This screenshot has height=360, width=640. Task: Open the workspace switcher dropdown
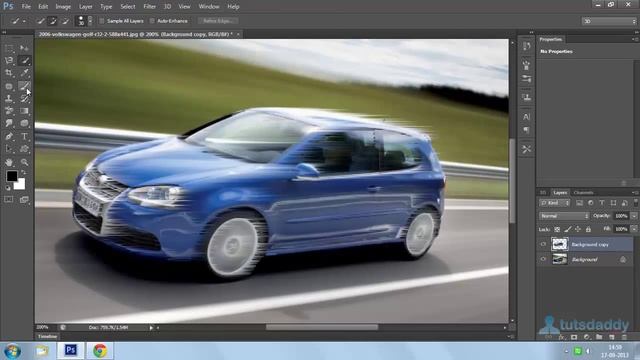click(609, 21)
